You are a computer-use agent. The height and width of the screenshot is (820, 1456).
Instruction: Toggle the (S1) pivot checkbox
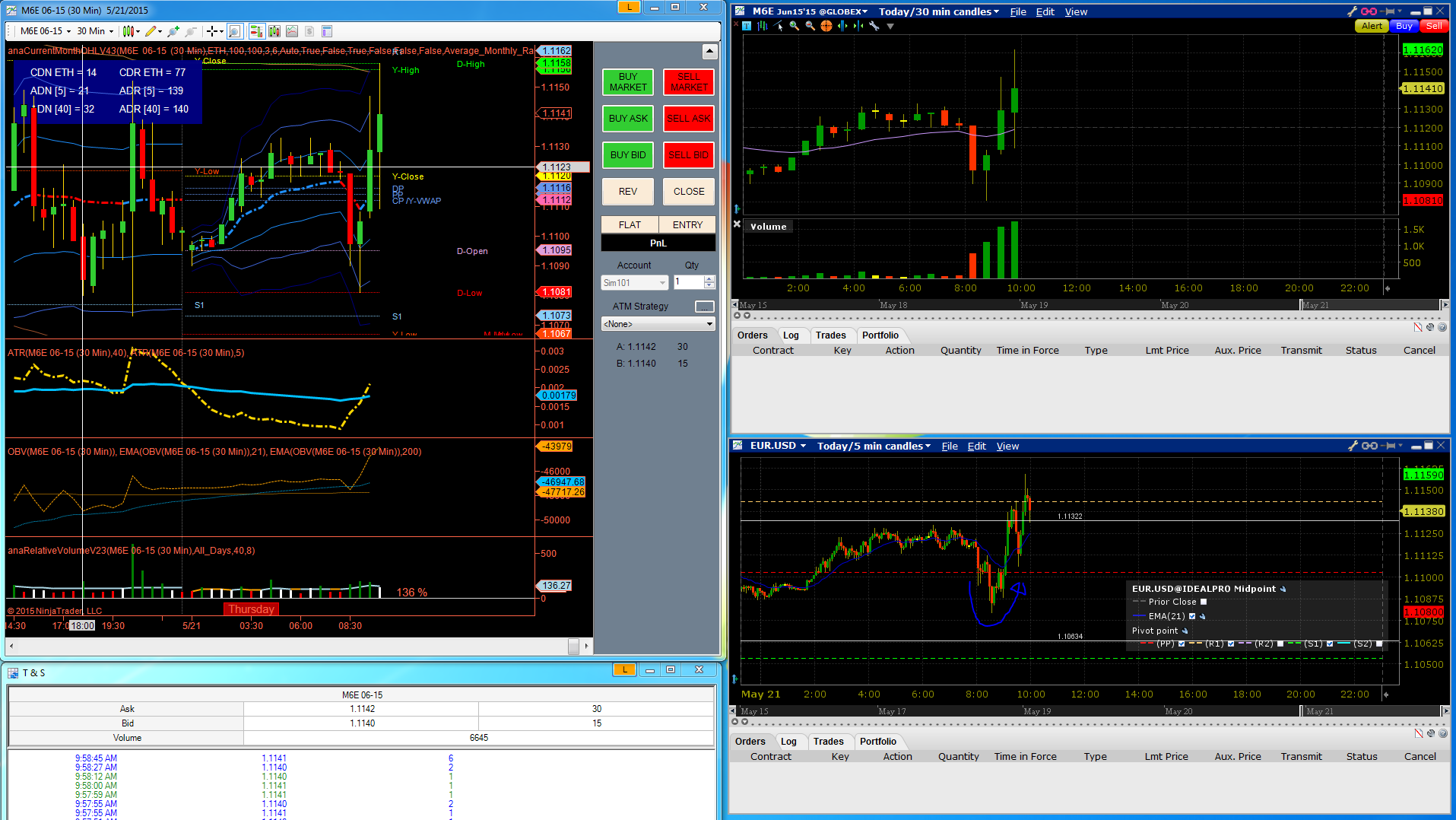[1330, 644]
